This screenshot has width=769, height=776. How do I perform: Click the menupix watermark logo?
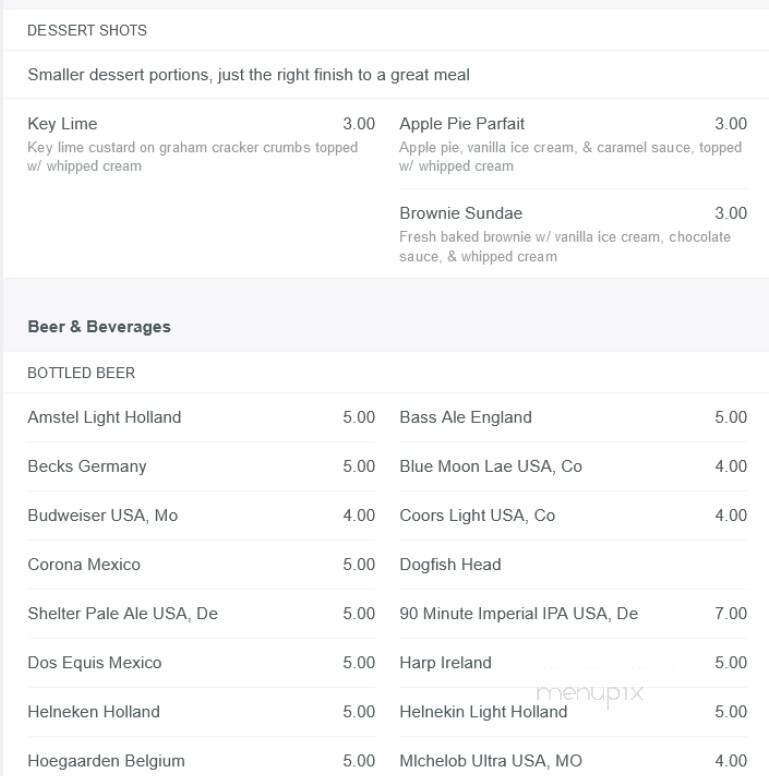[x=589, y=692]
